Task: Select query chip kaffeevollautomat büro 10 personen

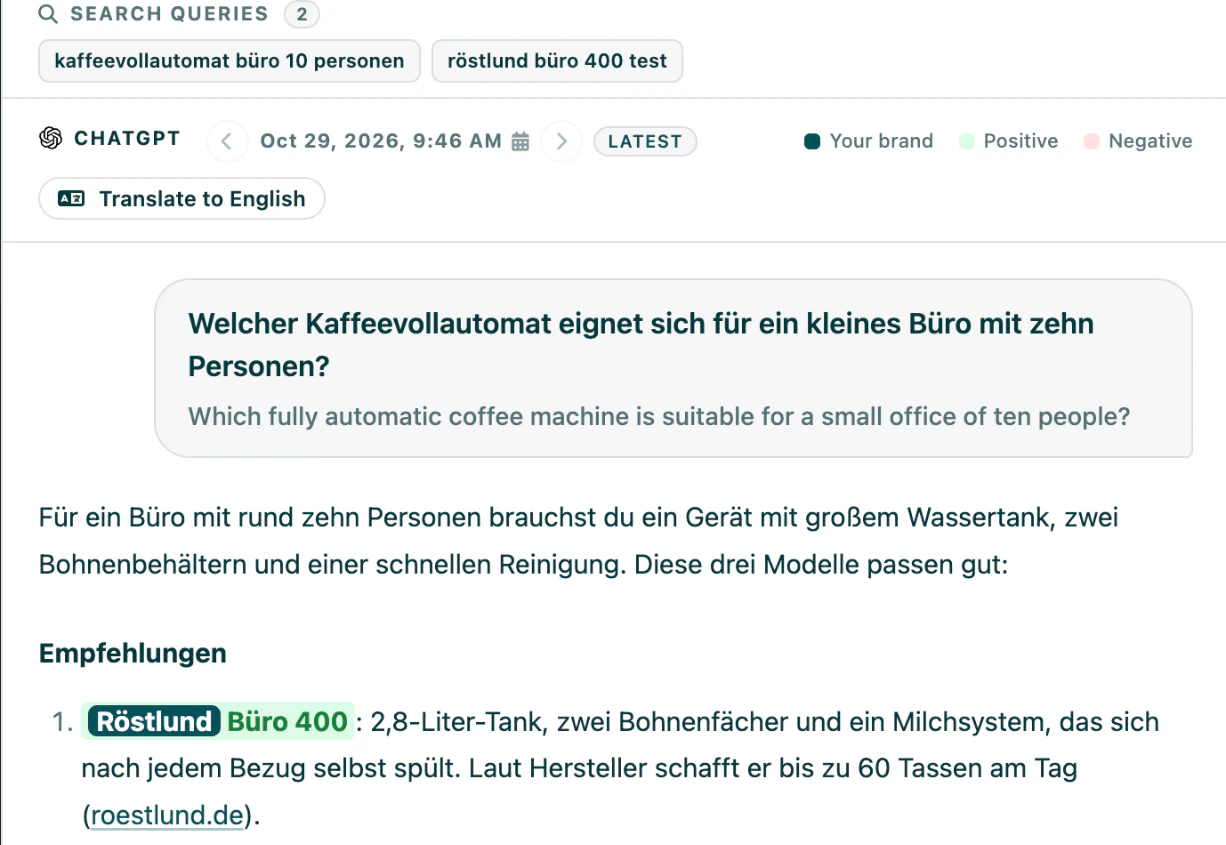Action: click(x=229, y=61)
